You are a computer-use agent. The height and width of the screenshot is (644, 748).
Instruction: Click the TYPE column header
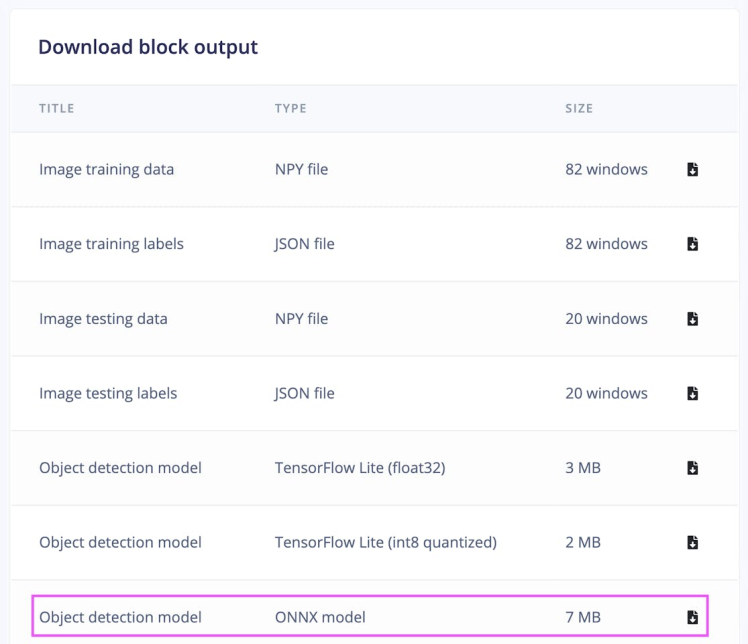tap(290, 108)
